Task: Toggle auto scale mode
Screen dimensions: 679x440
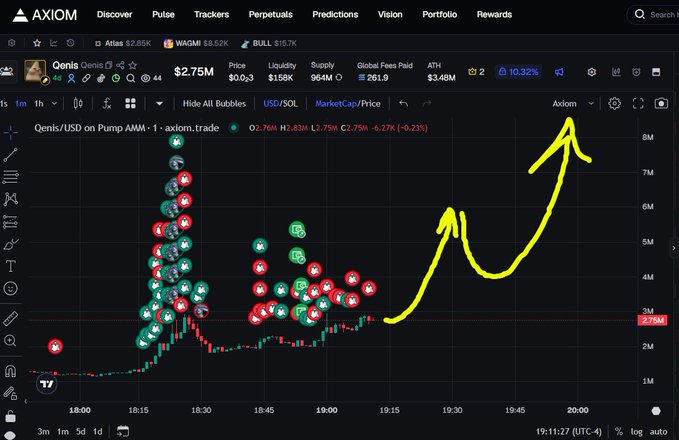Action: [658, 431]
